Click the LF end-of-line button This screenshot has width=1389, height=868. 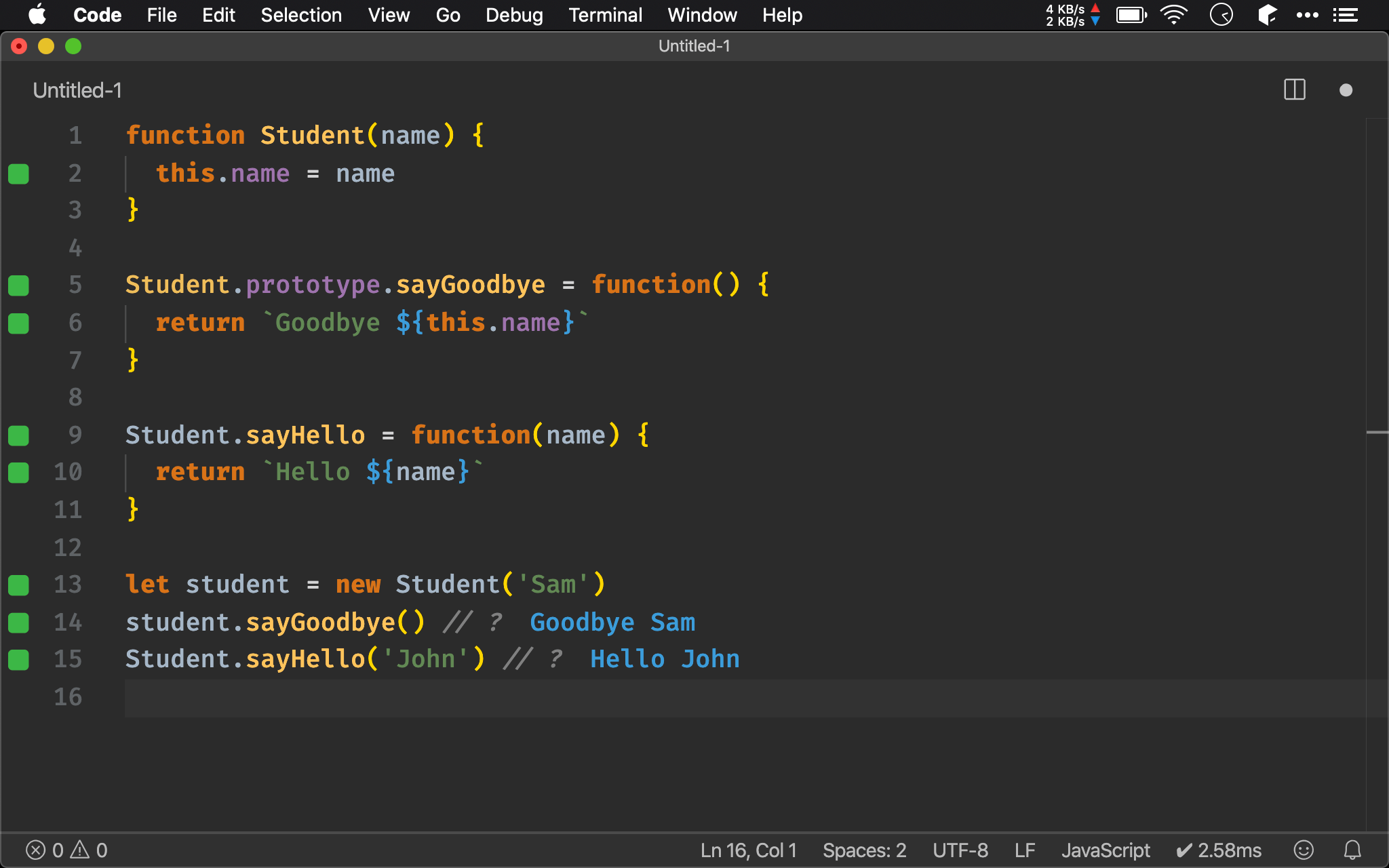[1024, 850]
